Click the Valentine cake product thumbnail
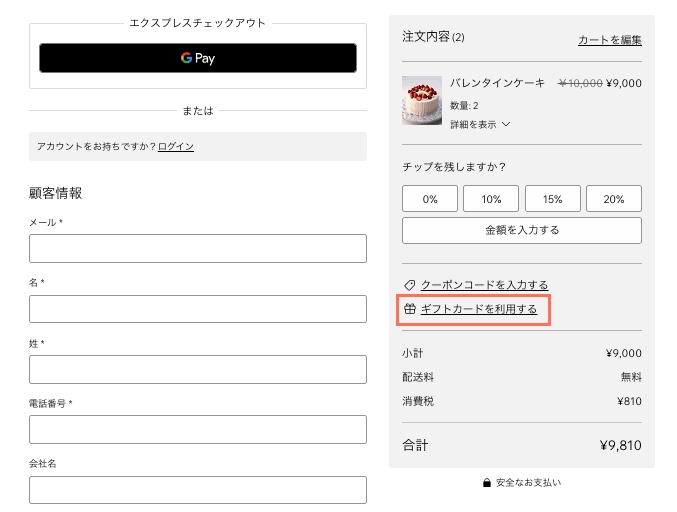 click(421, 100)
